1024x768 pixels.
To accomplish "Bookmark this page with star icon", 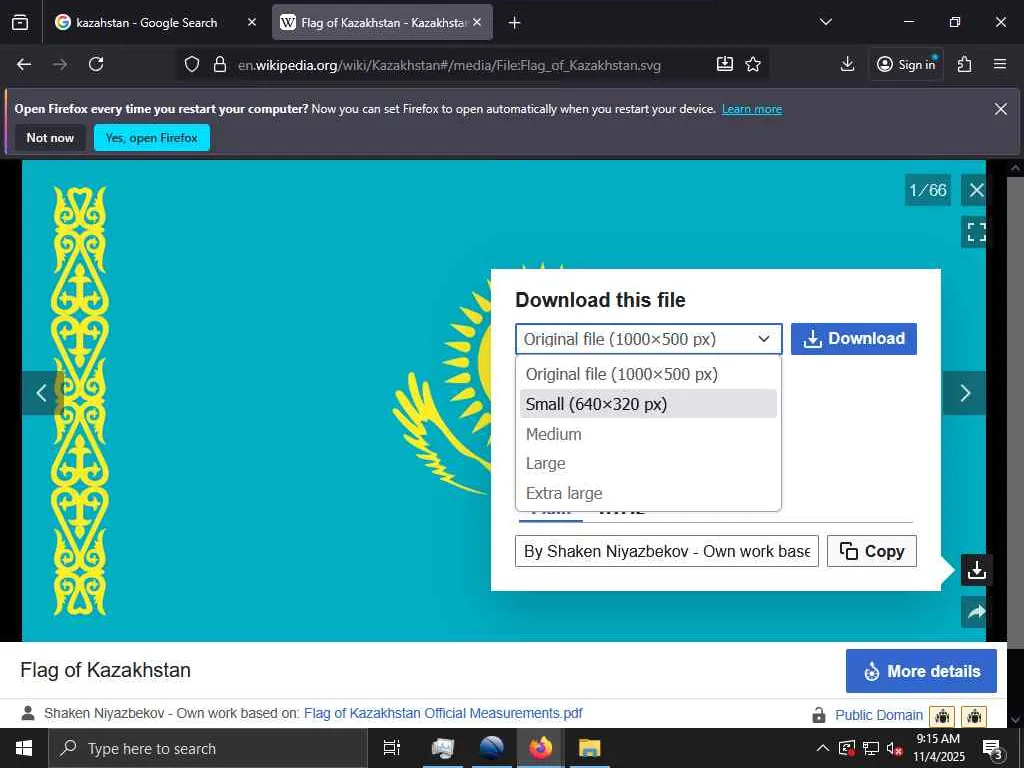I will tap(753, 64).
